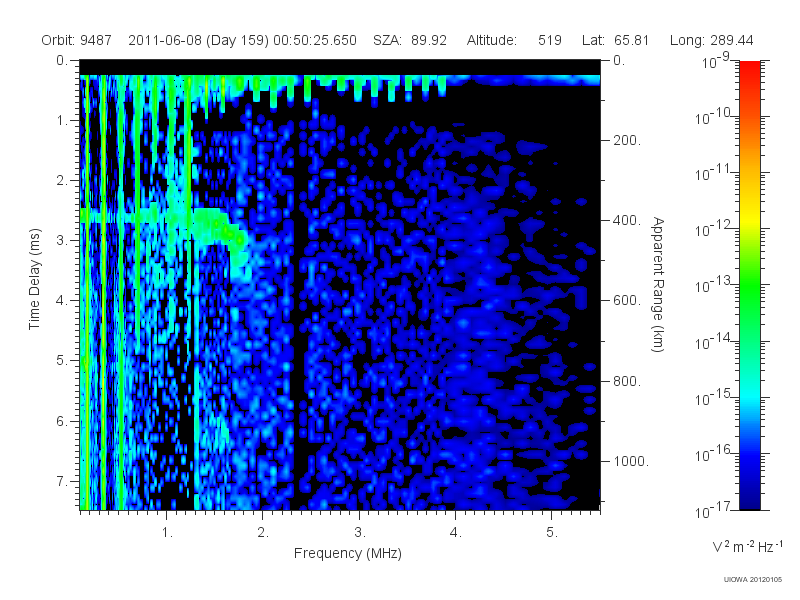This screenshot has width=800, height=600.
Task: Click the red top of the color bar
Action: click(750, 71)
